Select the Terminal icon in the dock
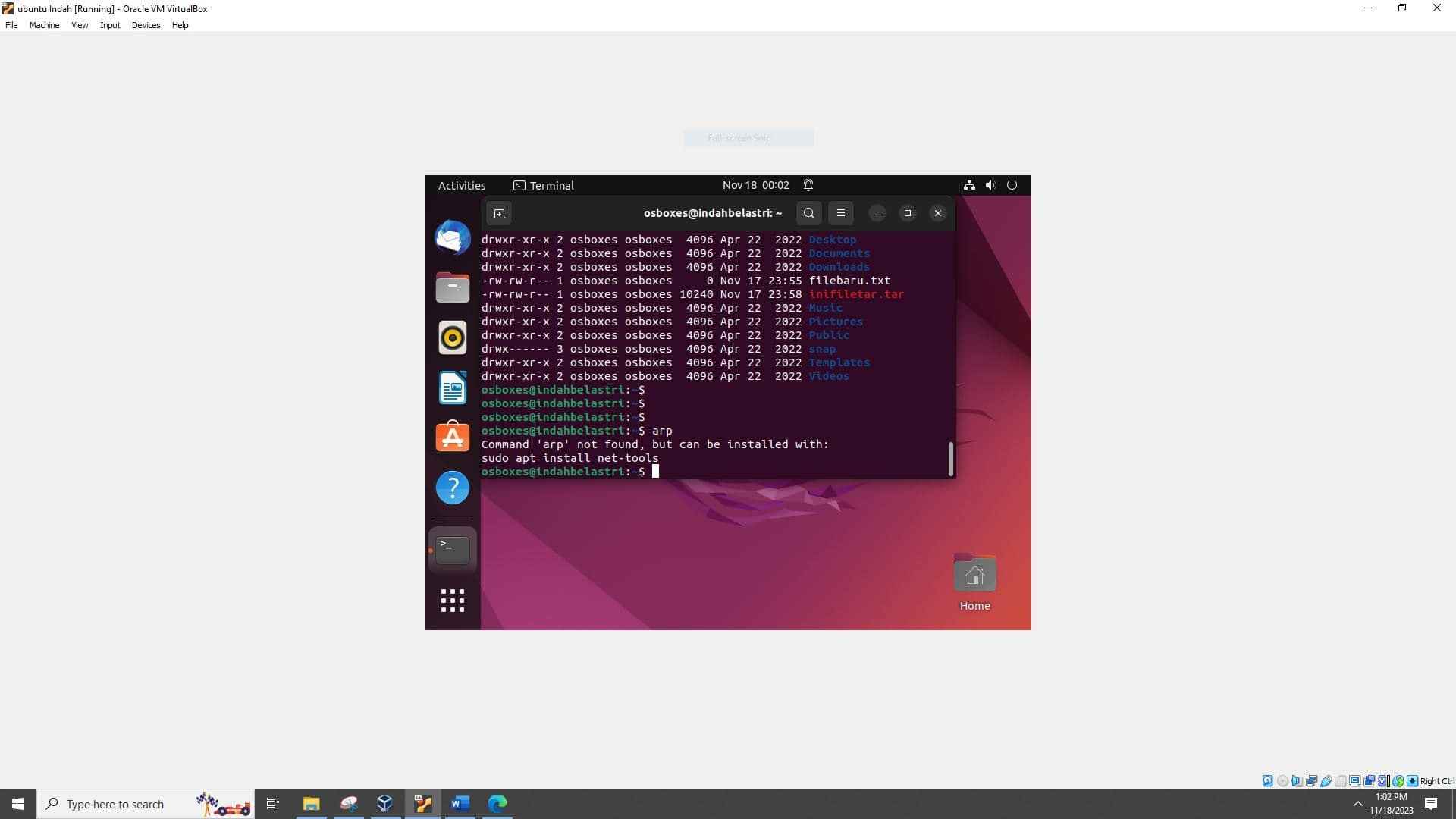Image resolution: width=1456 pixels, height=819 pixels. [x=453, y=549]
